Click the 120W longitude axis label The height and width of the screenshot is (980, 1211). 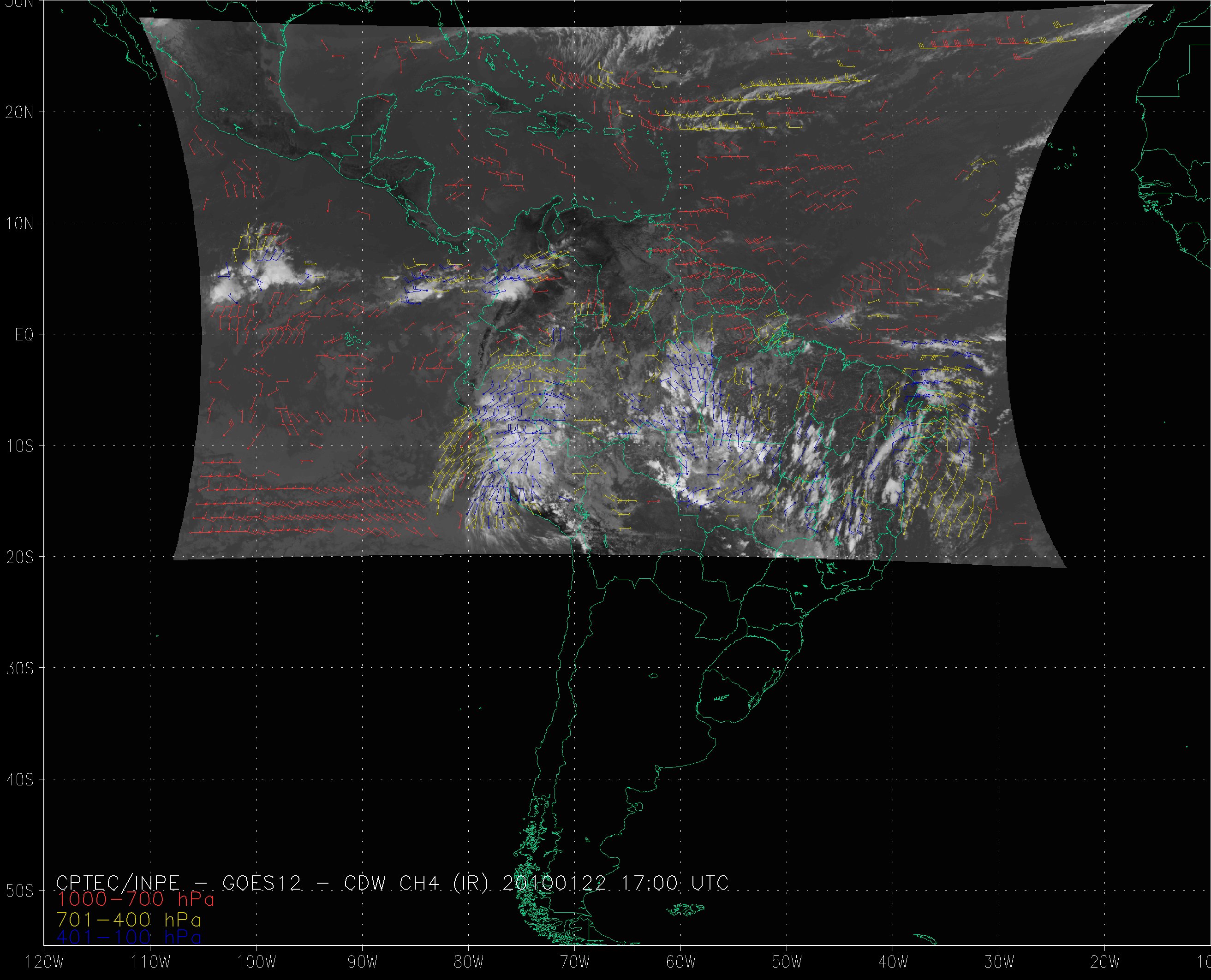click(45, 962)
